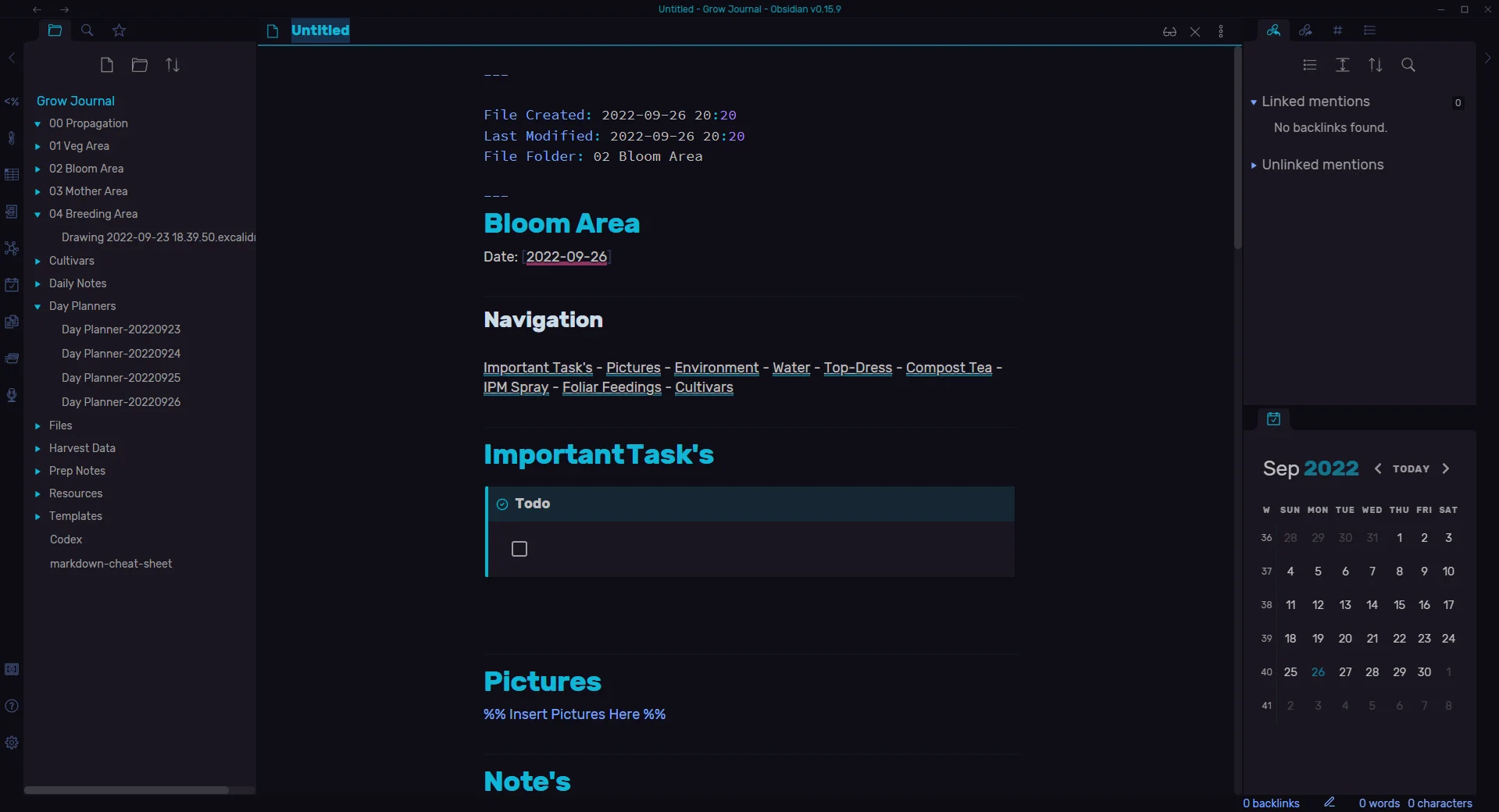Switch to Tags pane tab
1499x812 pixels.
(x=1337, y=30)
